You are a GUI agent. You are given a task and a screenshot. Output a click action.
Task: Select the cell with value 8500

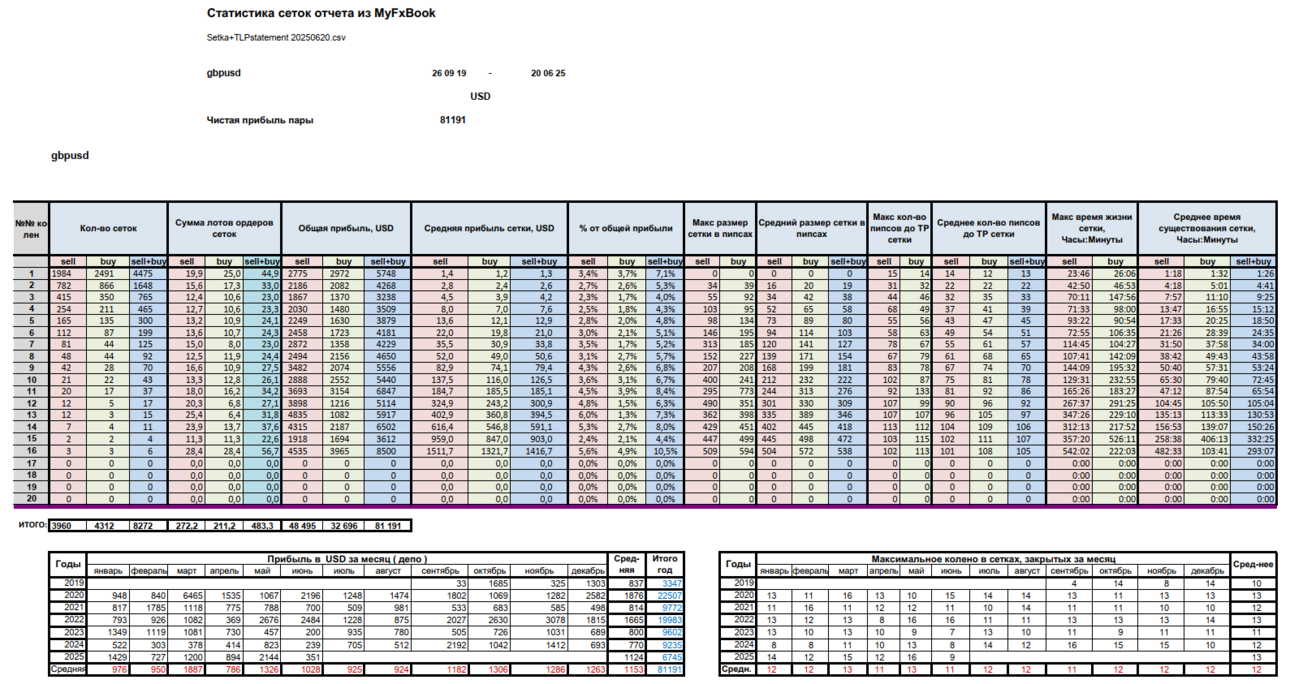tap(386, 451)
